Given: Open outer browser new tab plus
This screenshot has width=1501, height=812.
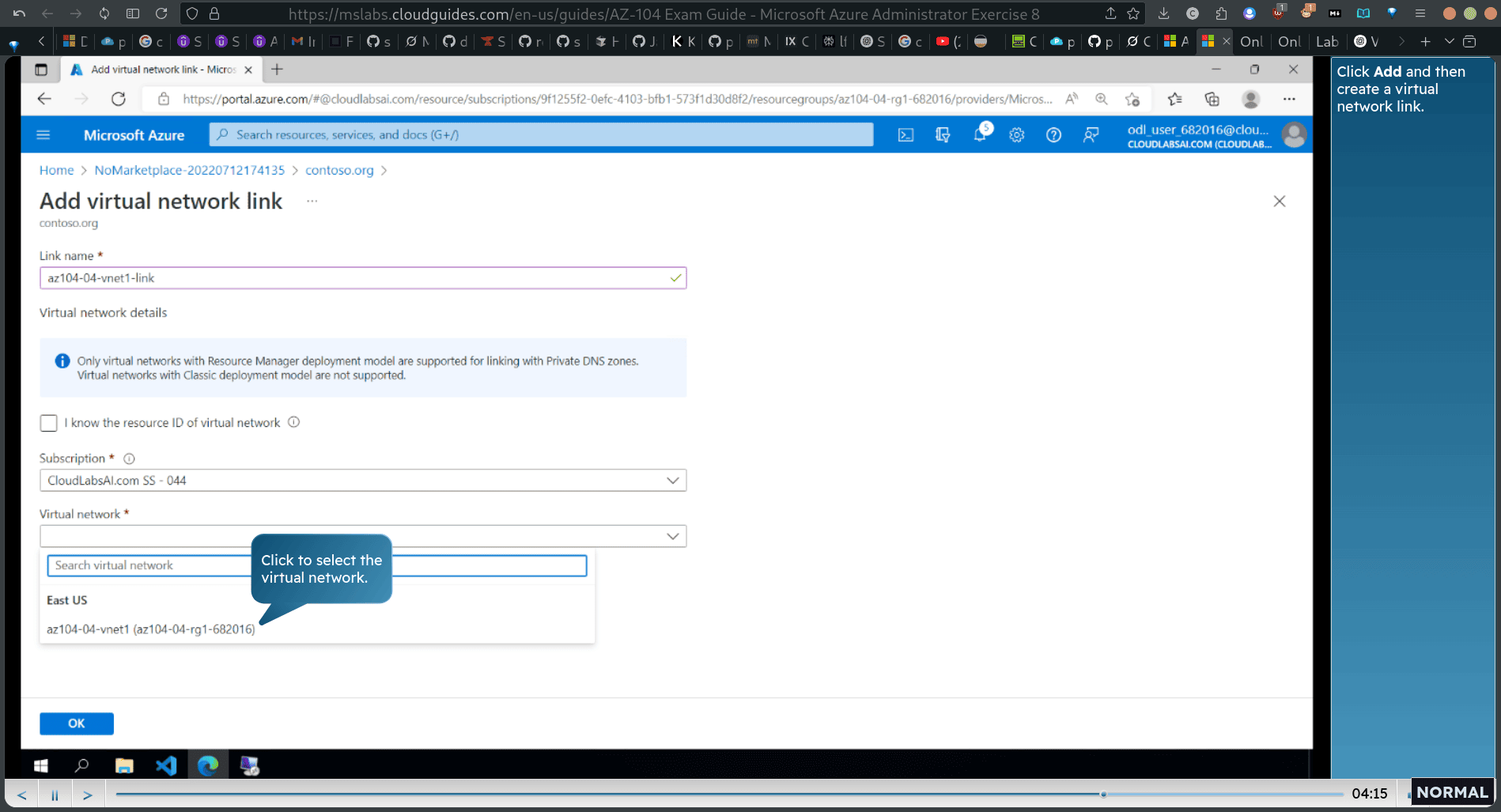Looking at the screenshot, I should click(1425, 41).
